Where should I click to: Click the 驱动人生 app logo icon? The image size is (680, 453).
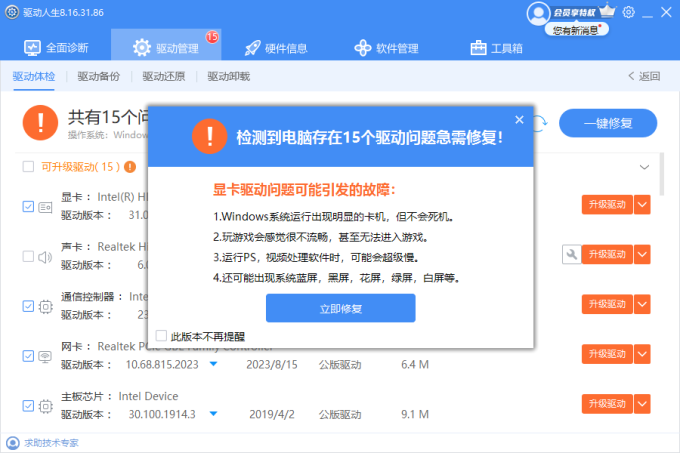pos(12,12)
